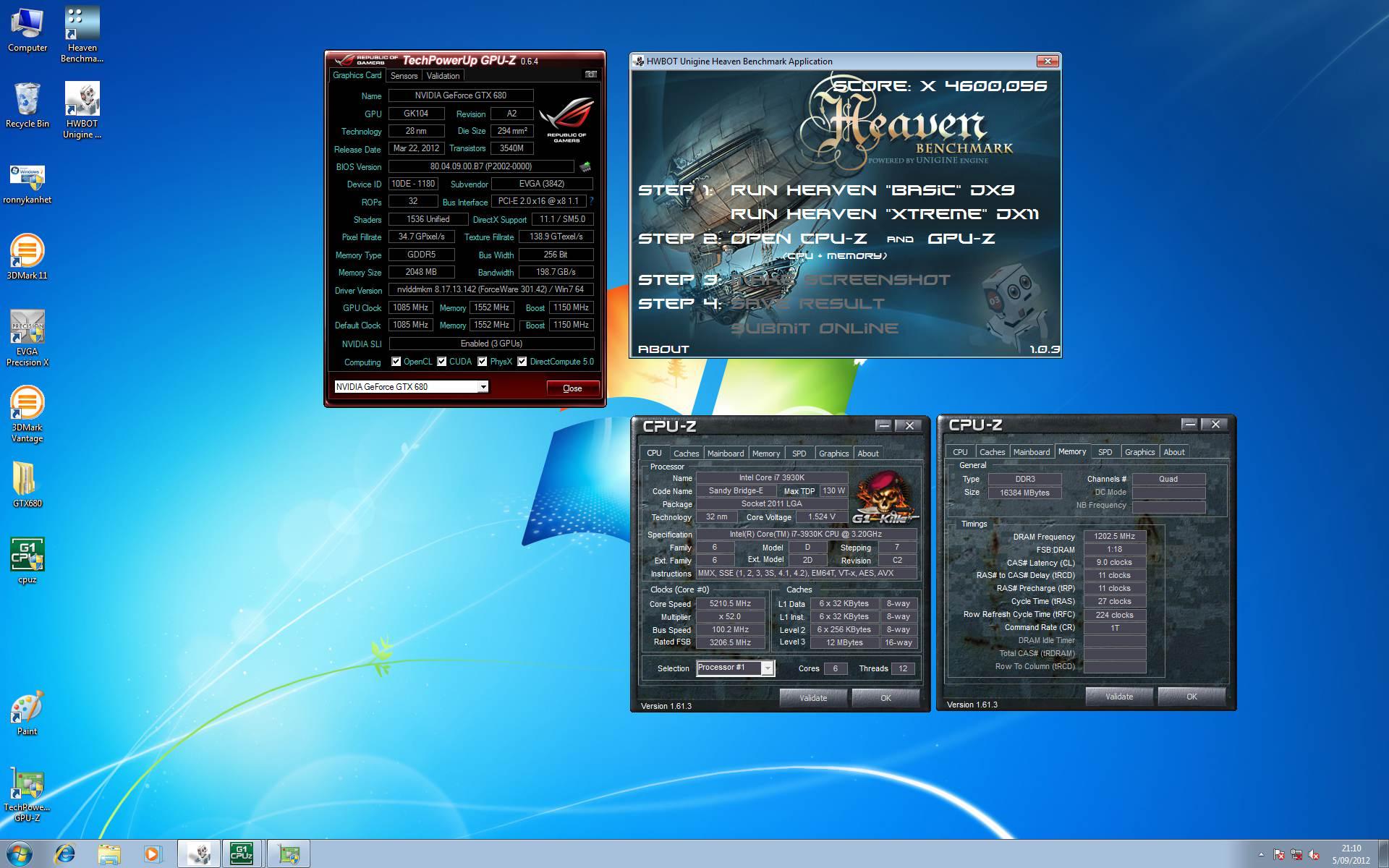The width and height of the screenshot is (1389, 868).
Task: Click Validate in right CPU-Z window
Action: [x=1119, y=697]
